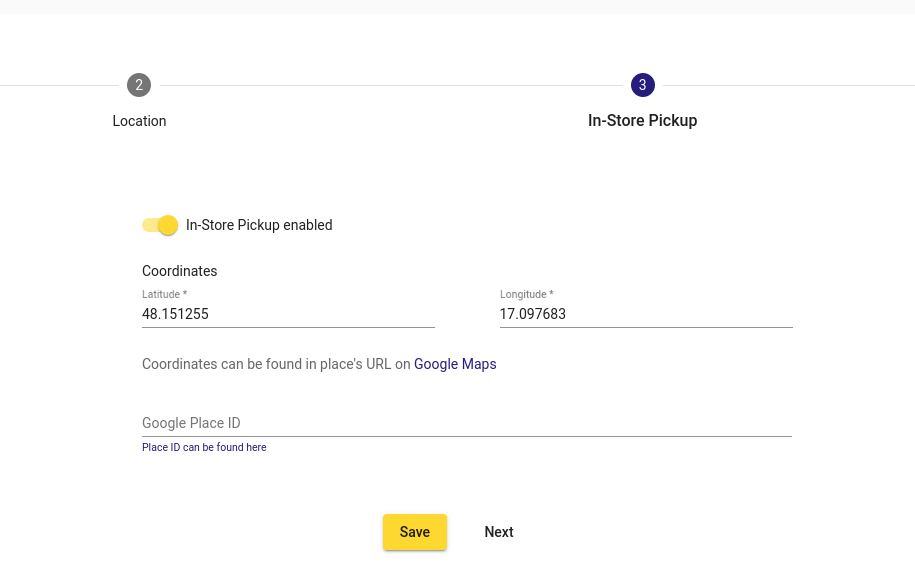Click the Coordinates section heading
The height and width of the screenshot is (573, 915).
coord(180,271)
